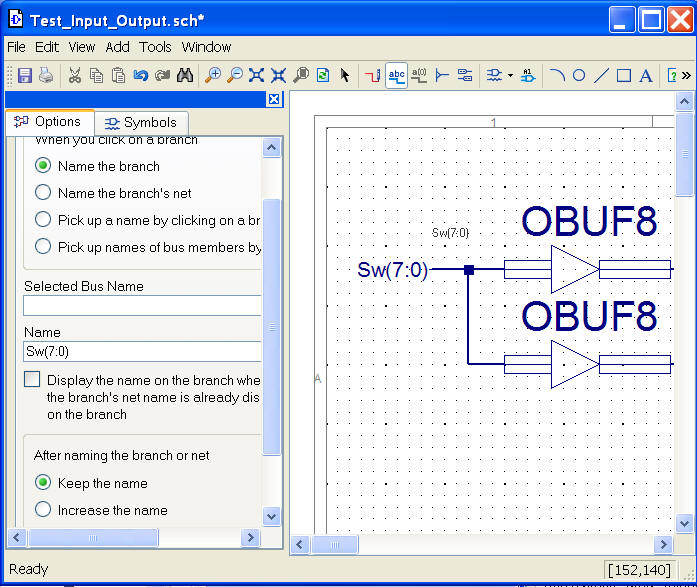697x587 pixels.
Task: Open the Edit menu
Action: pyautogui.click(x=47, y=47)
